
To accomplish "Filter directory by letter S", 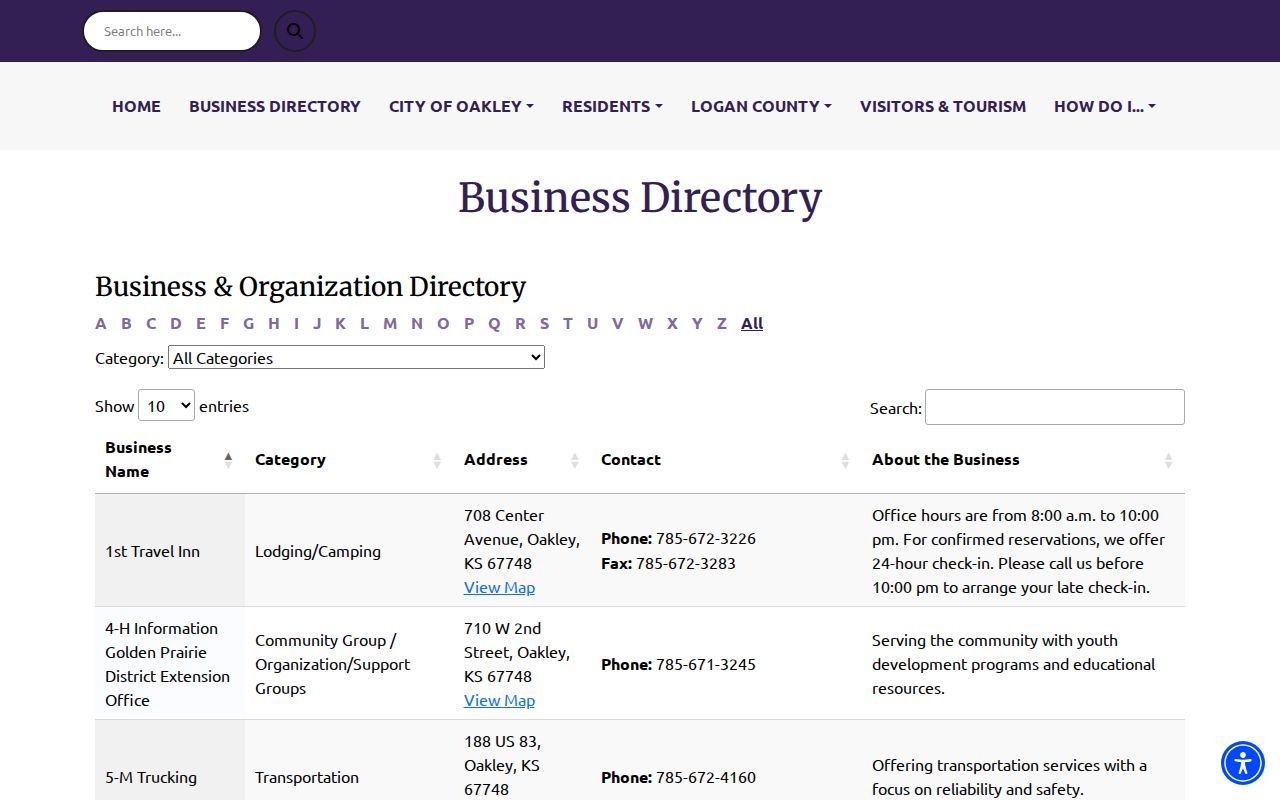I will [x=544, y=323].
